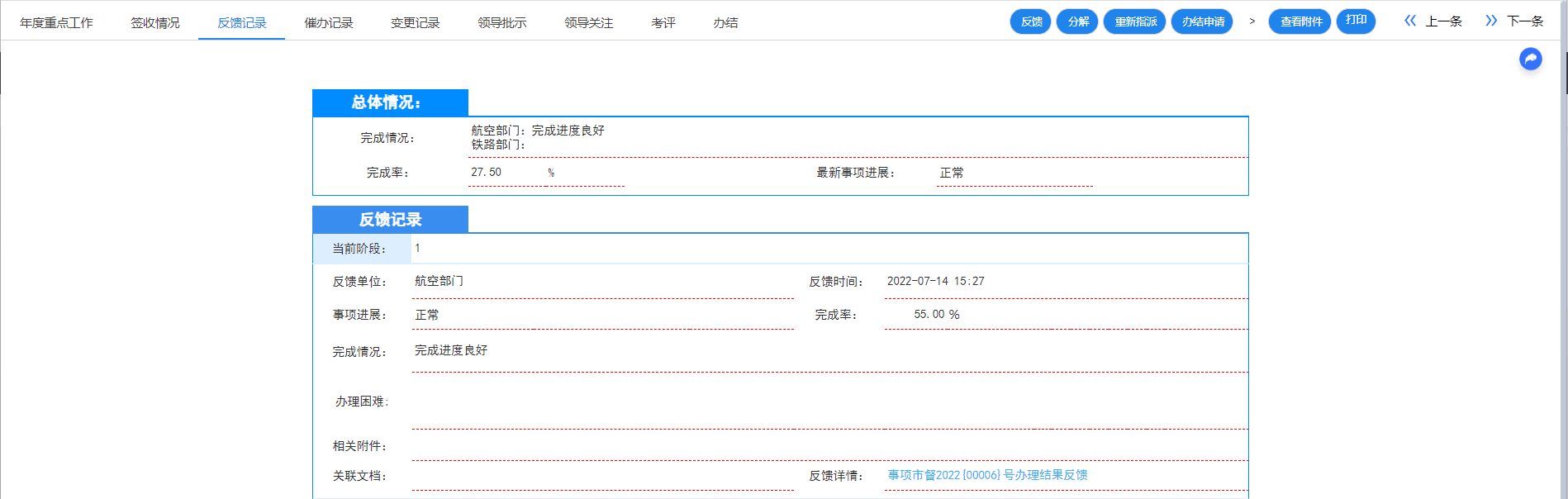
Task: Go to next record with the 下一条 arrow icon
Action: [x=1491, y=21]
